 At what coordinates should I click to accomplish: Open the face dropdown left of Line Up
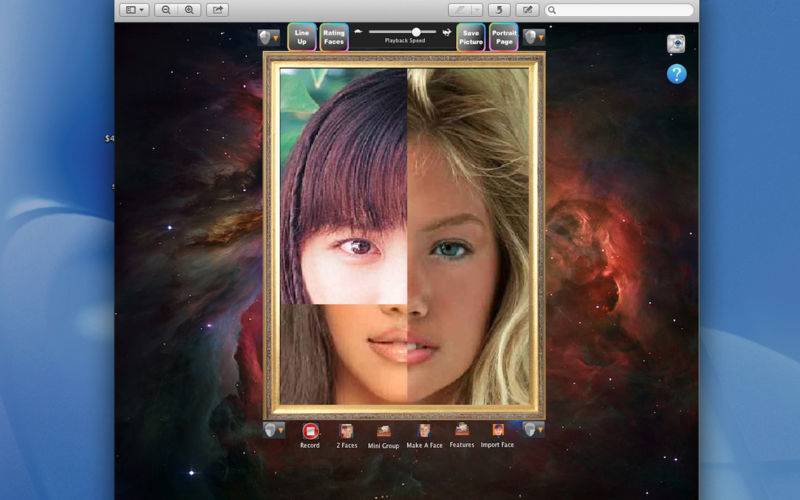point(268,38)
